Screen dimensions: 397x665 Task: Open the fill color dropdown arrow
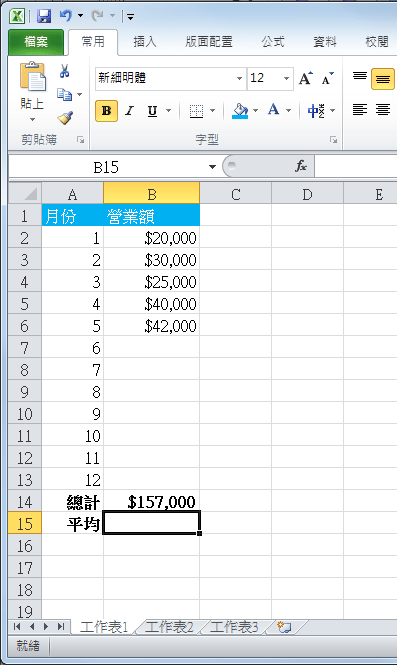[255, 111]
